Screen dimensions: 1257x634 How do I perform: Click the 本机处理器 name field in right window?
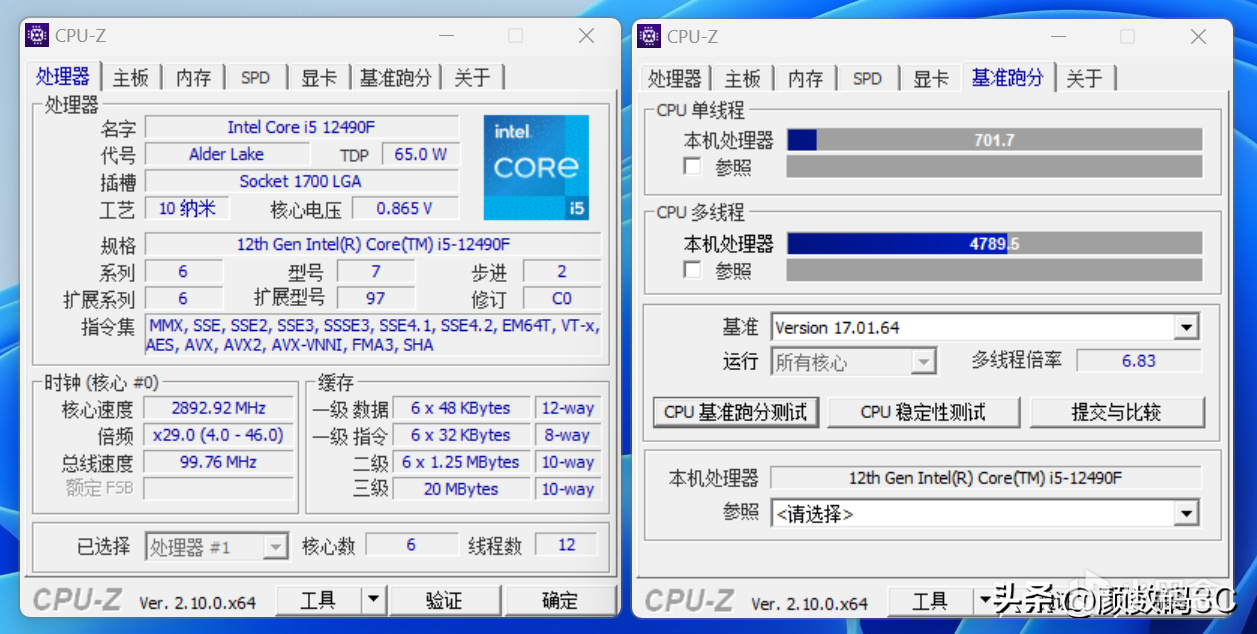pyautogui.click(x=985, y=478)
